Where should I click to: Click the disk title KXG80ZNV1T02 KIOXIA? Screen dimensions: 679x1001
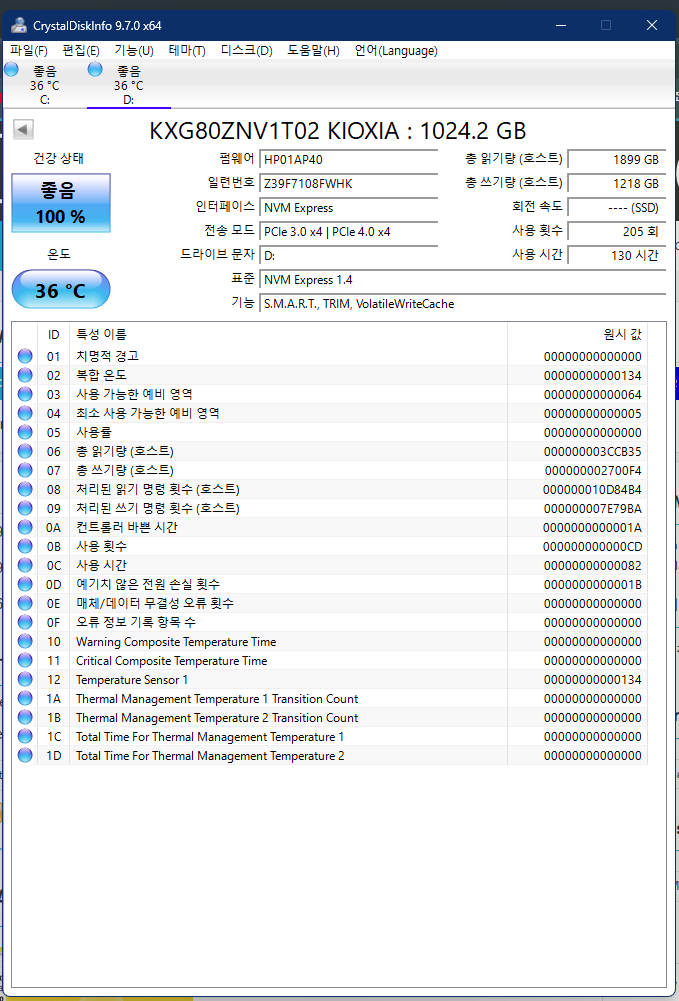338,131
